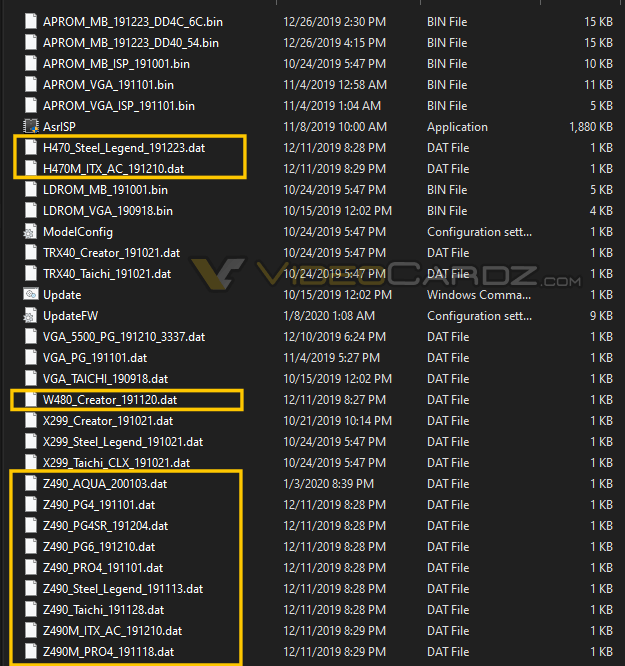Click the AsrISP application icon

click(x=31, y=126)
